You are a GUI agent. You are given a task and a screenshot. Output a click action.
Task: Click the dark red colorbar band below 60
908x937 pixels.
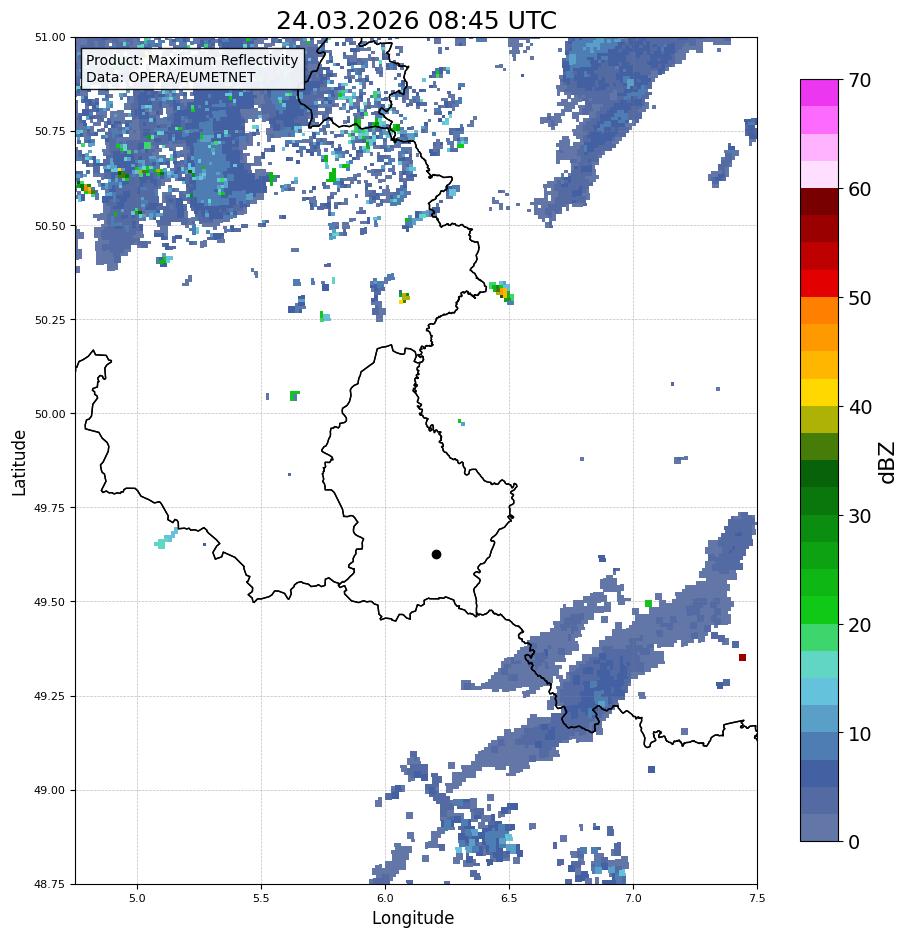tap(820, 201)
